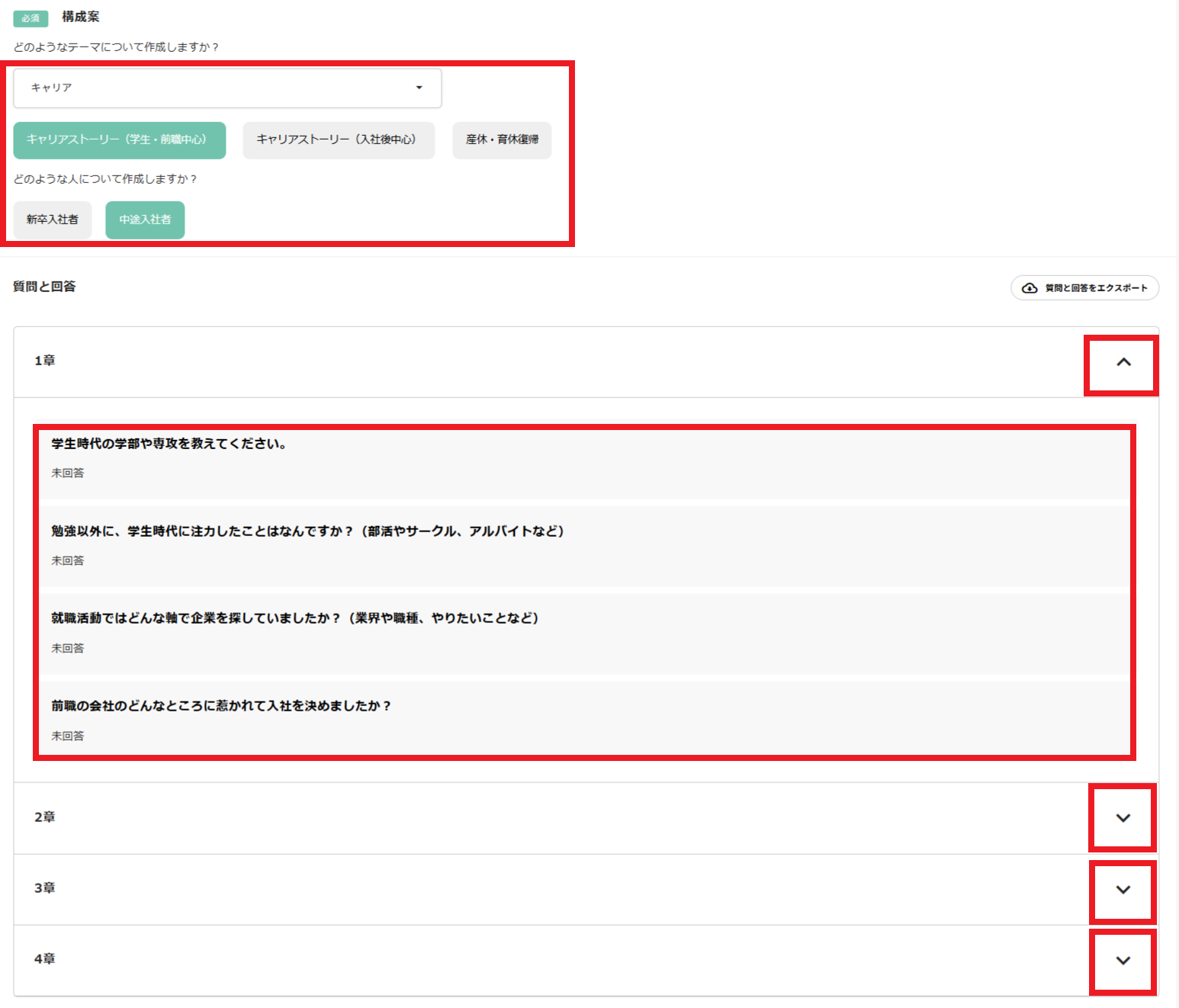Open question 前職の会社のどんなところに惹かれて
Viewport: 1179px width, 1008px height.
click(x=584, y=718)
